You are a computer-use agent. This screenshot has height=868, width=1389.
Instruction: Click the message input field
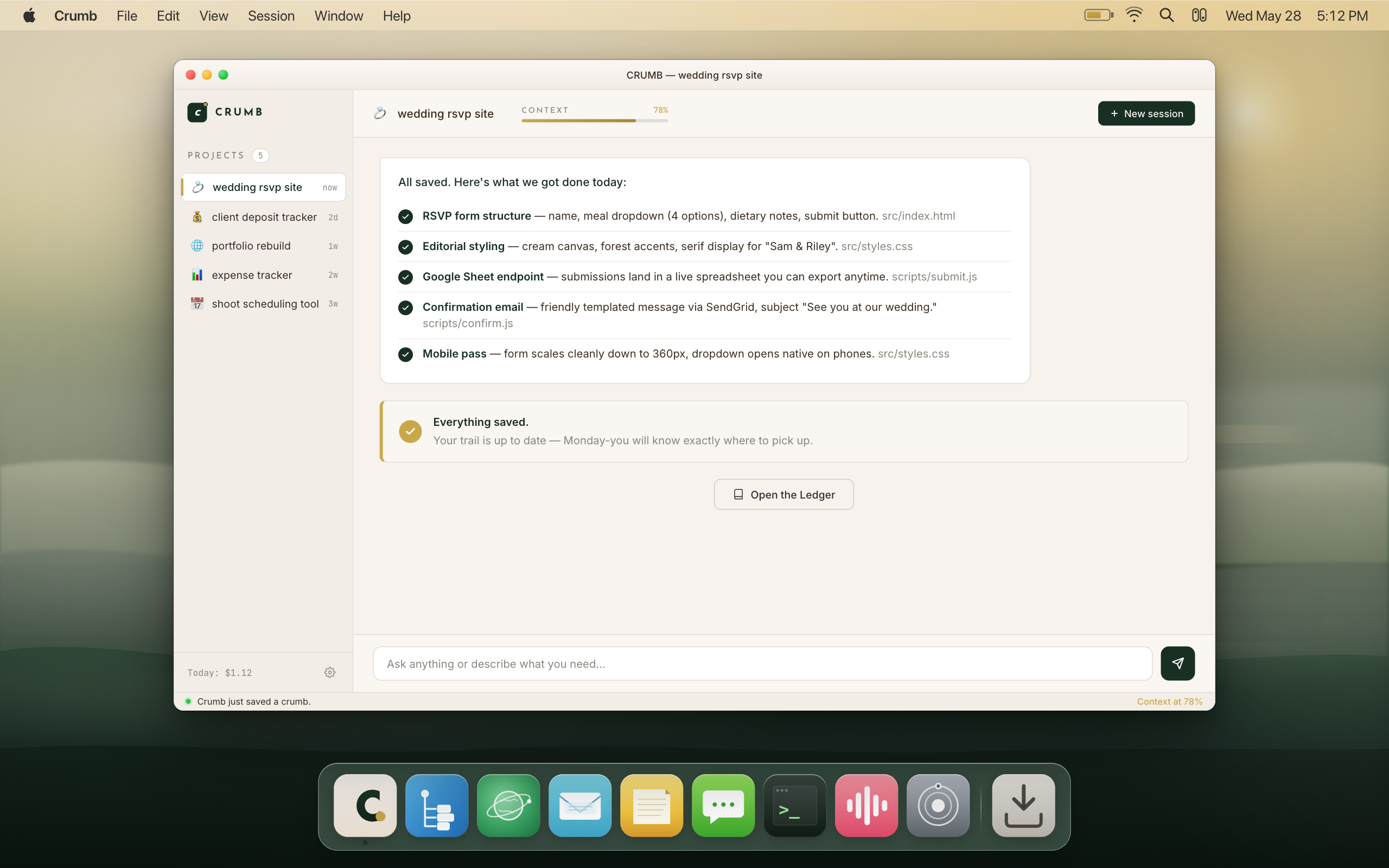(x=762, y=663)
